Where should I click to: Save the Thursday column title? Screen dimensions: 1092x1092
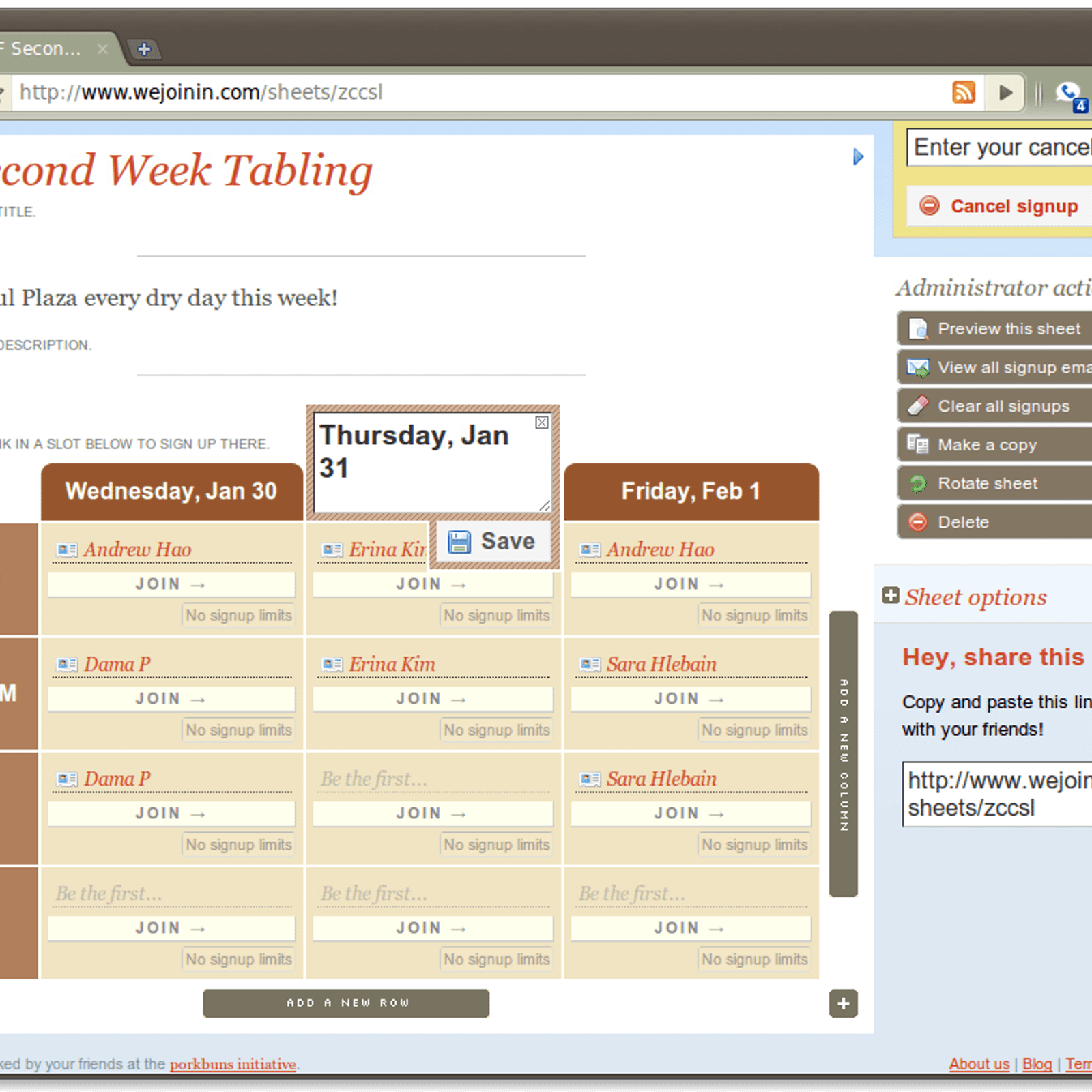tap(493, 542)
